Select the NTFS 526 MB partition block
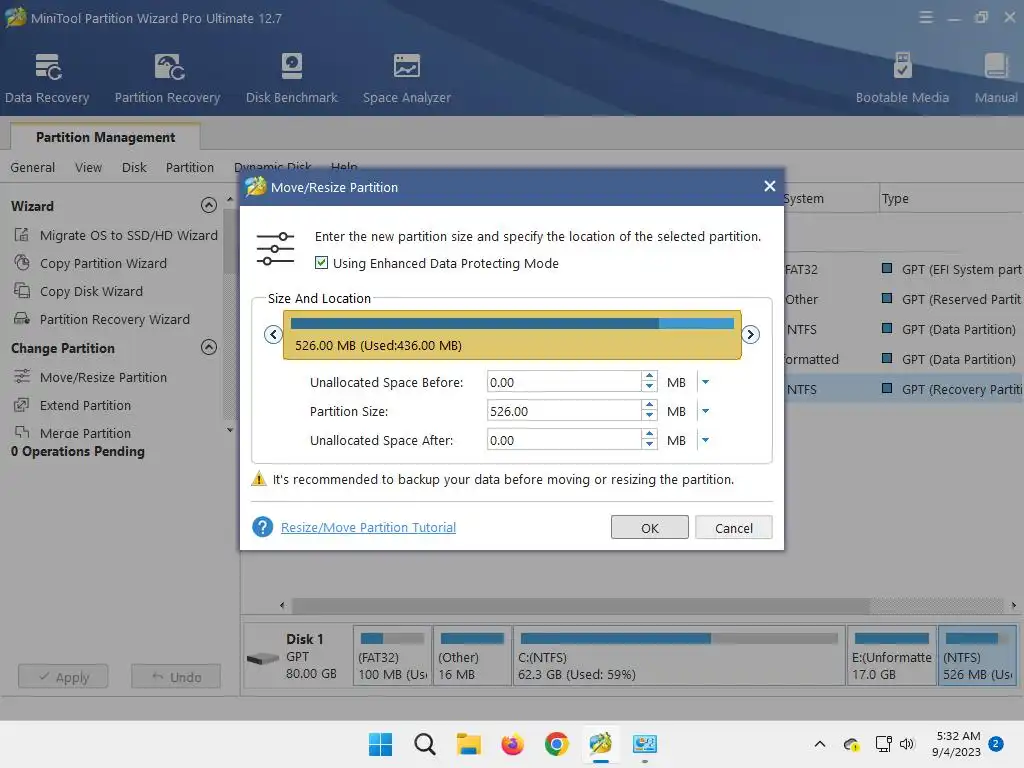This screenshot has width=1024, height=768. pyautogui.click(x=978, y=656)
